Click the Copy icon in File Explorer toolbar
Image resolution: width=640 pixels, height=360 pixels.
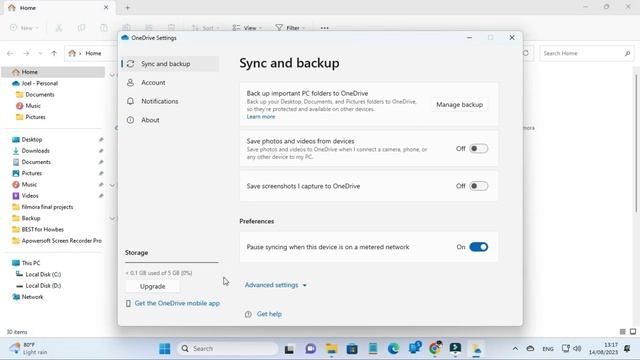[x=81, y=28]
